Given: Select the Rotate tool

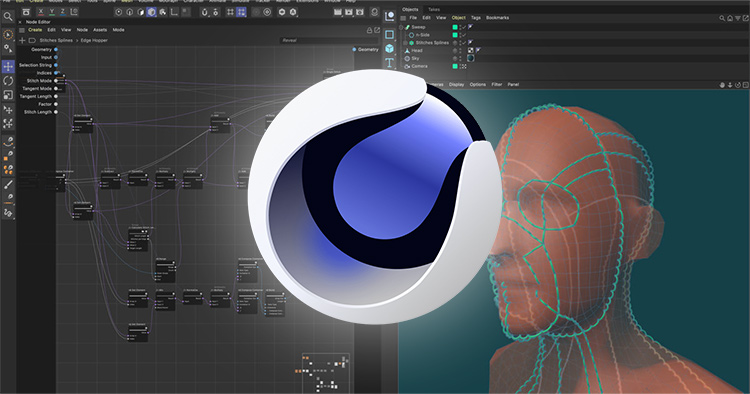Looking at the screenshot, I should point(8,81).
